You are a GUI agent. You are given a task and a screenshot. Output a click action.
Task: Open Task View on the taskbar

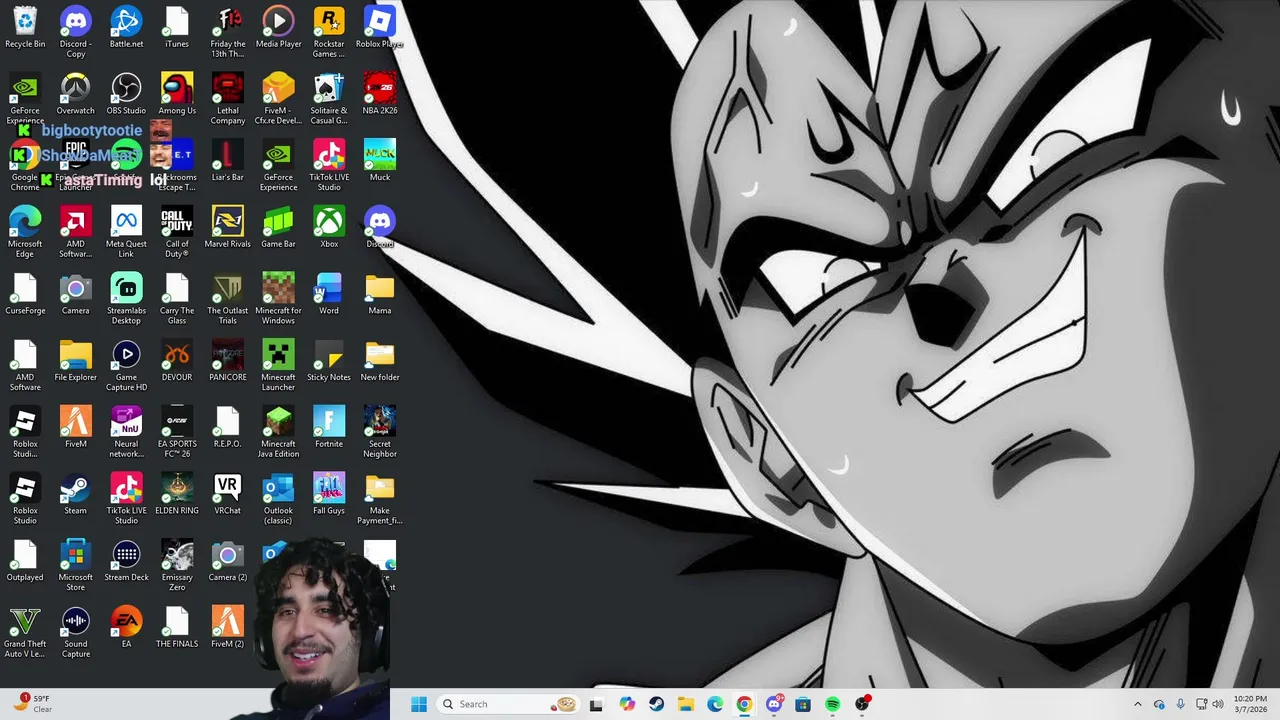(x=596, y=704)
